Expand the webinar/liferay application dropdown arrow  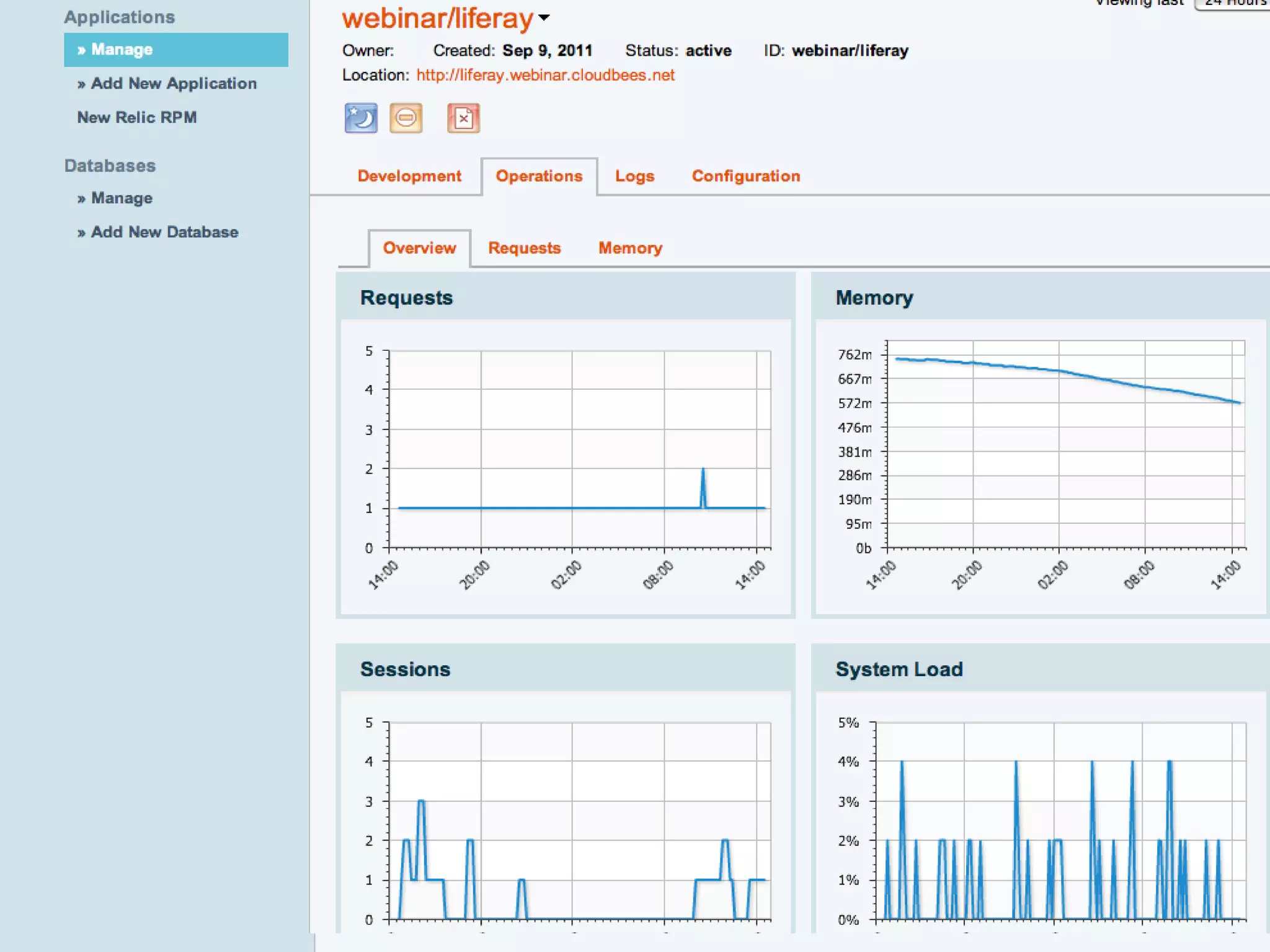pos(544,18)
